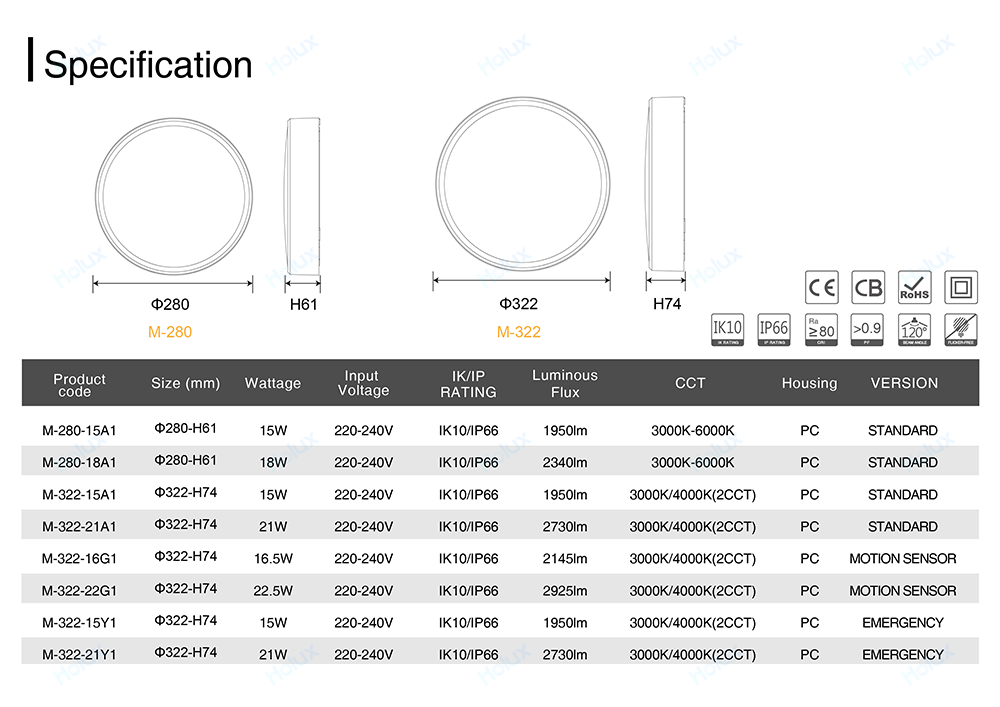Viewport: 1000px width, 707px height.
Task: Click the VERSION column header
Action: [904, 383]
